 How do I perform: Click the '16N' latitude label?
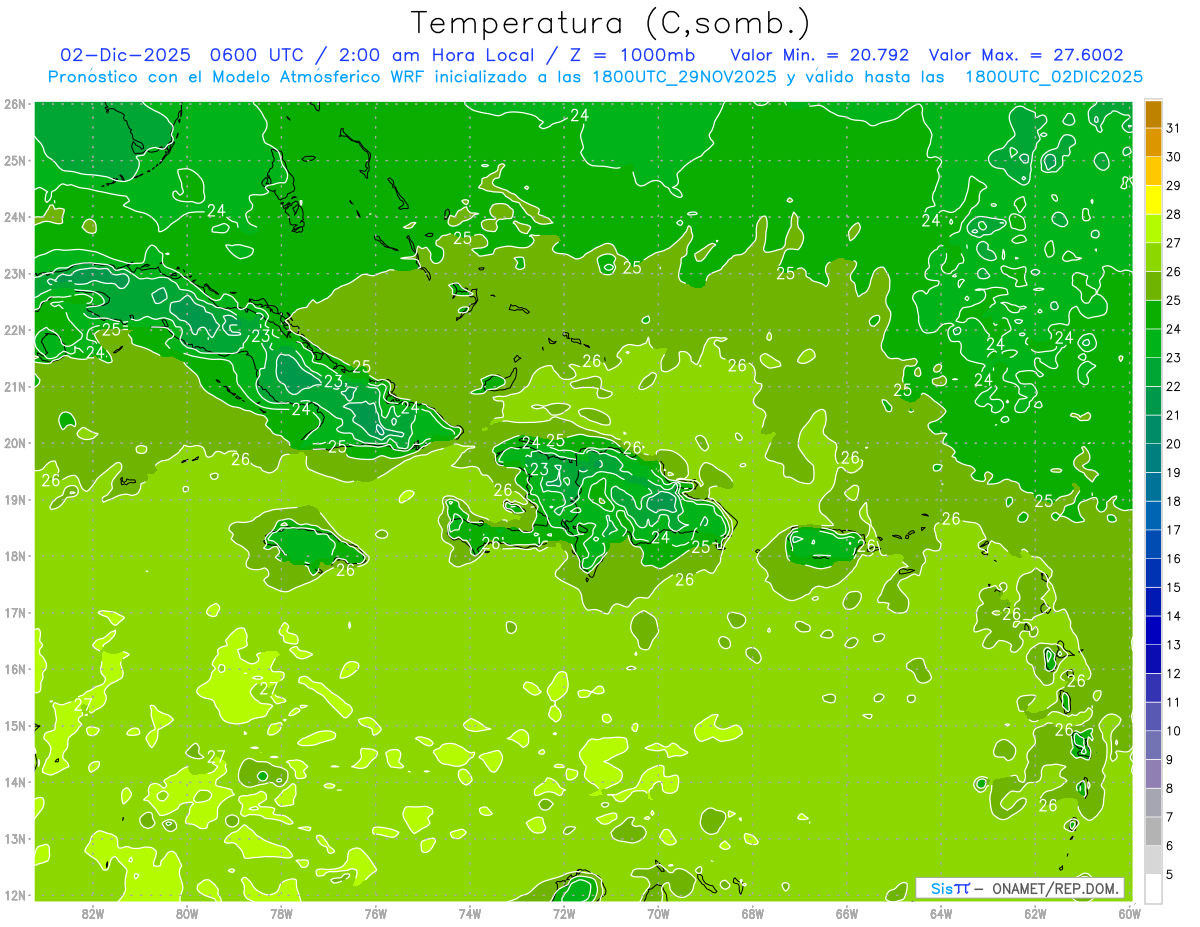pos(15,669)
